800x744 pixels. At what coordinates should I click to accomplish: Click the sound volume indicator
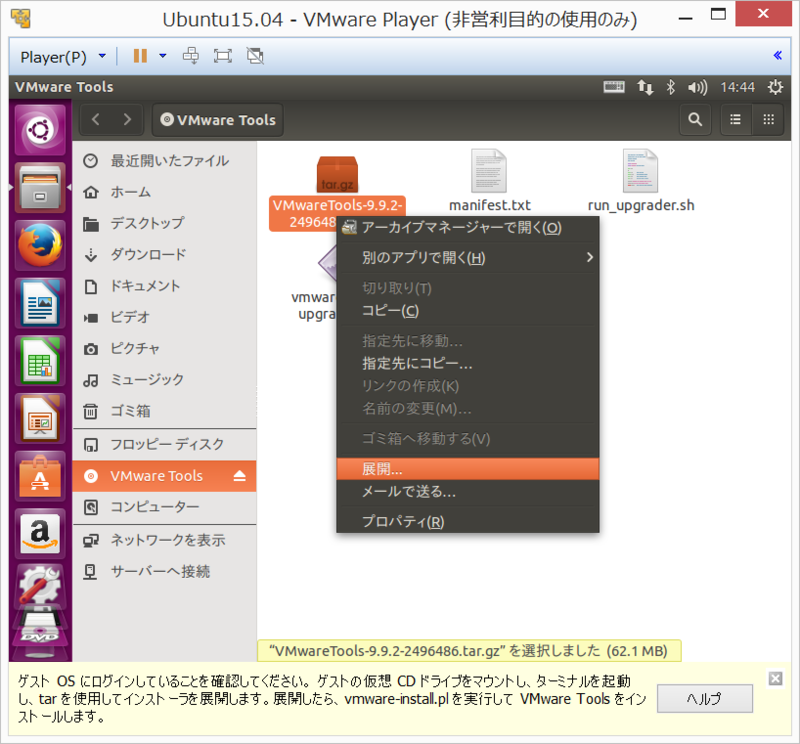point(697,87)
